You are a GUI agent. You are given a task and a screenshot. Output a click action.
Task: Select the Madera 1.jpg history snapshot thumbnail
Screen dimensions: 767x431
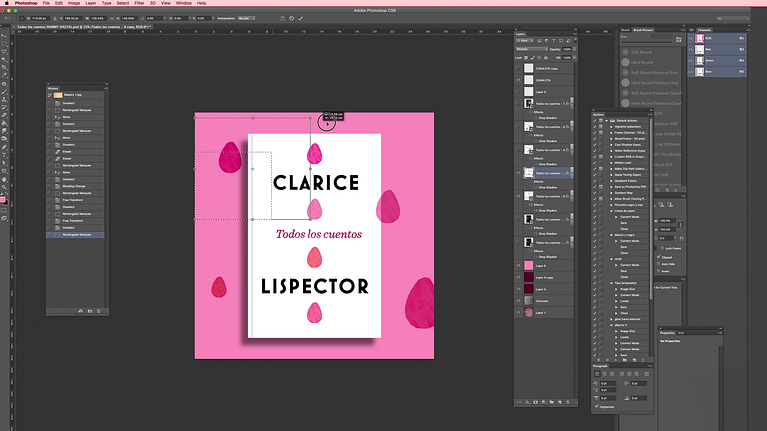[x=56, y=95]
